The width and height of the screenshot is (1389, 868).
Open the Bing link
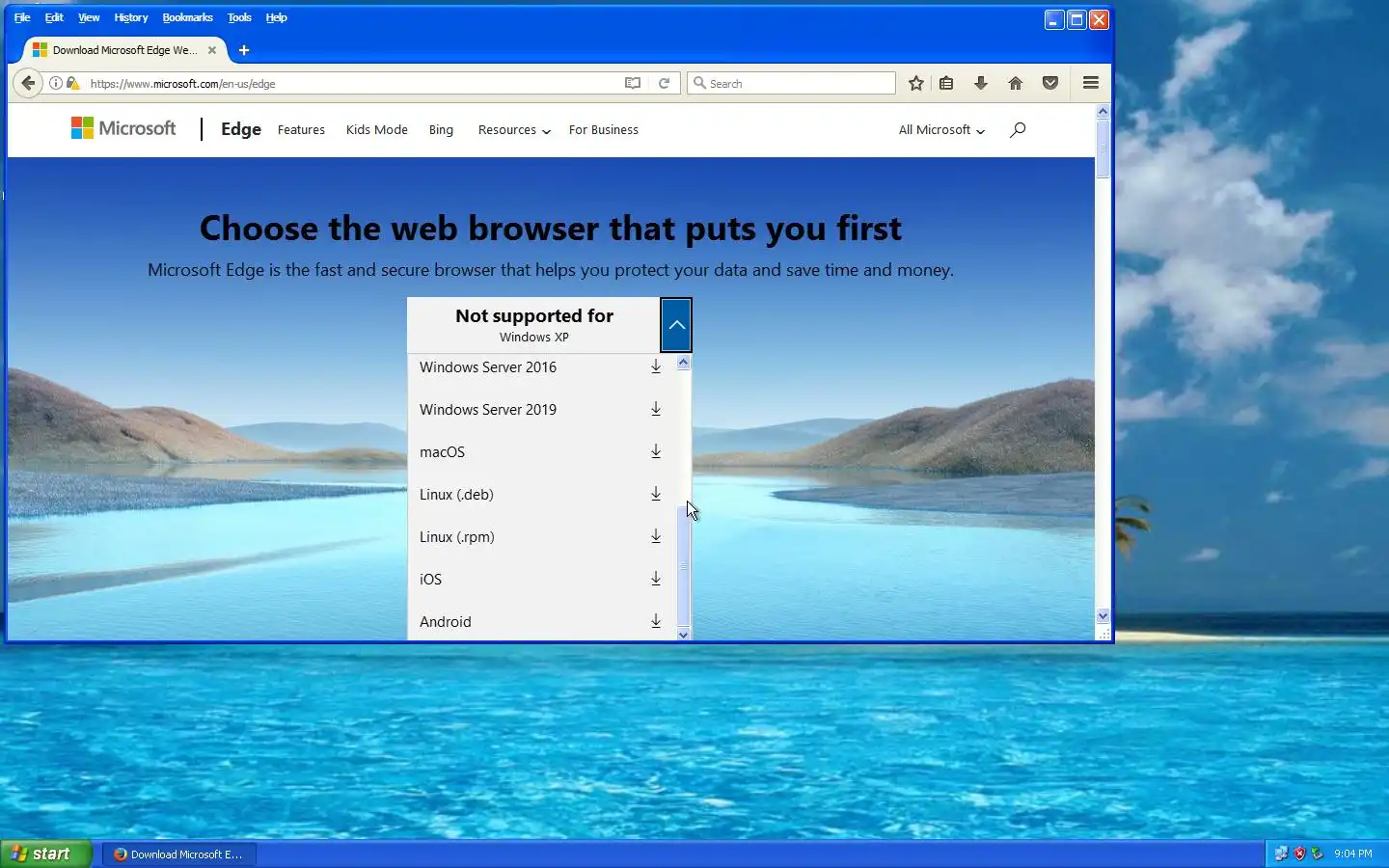click(441, 130)
